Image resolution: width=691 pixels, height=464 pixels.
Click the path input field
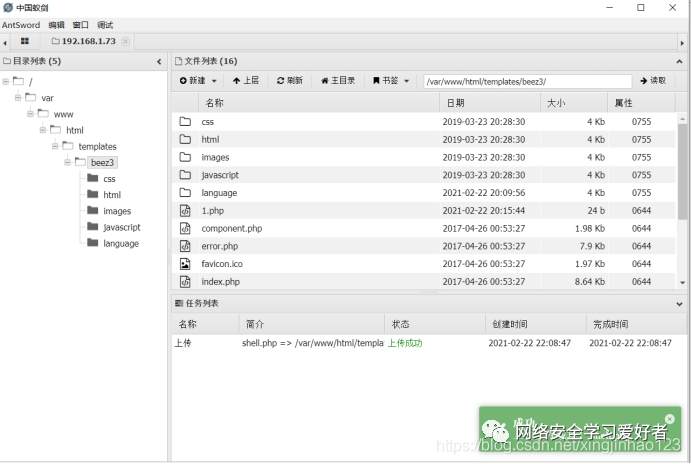[x=528, y=82]
